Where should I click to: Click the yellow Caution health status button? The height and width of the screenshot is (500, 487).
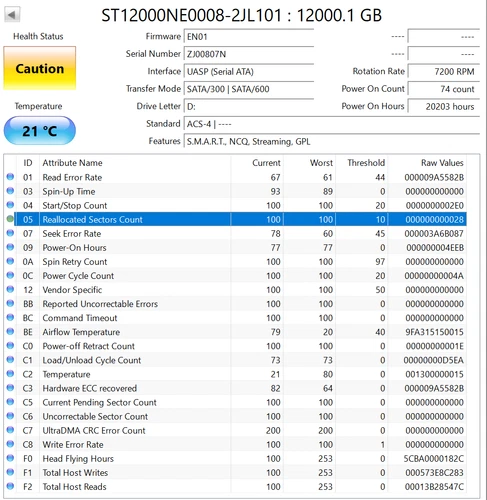(40, 68)
